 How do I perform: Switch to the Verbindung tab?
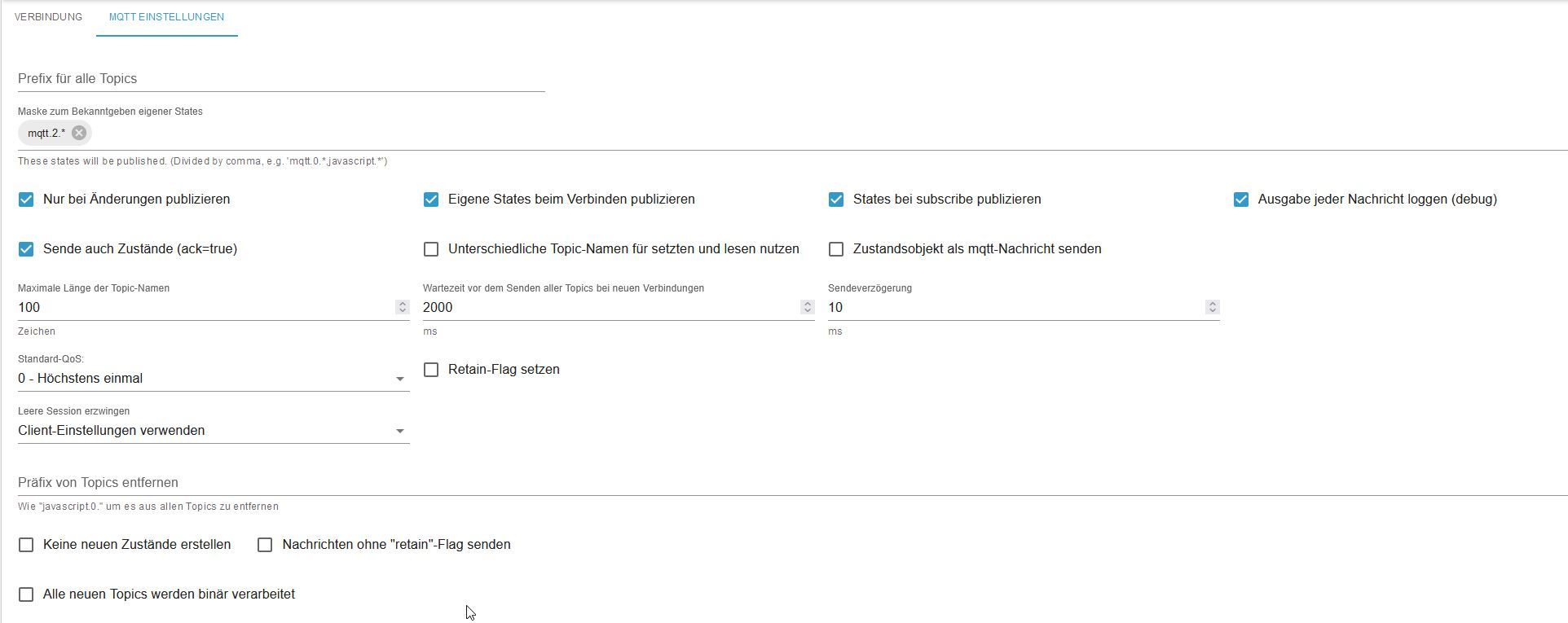click(48, 17)
